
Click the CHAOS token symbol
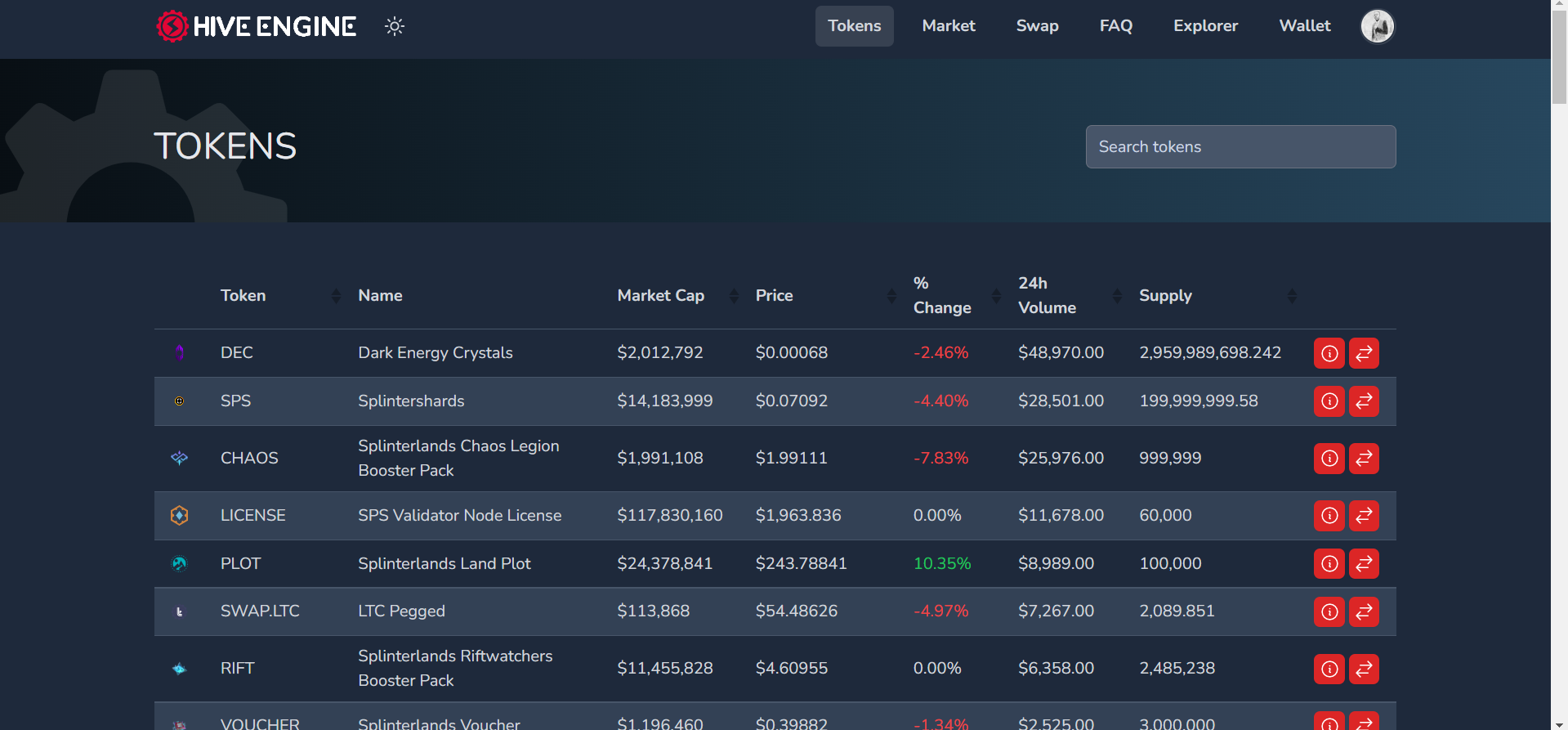[x=249, y=459]
